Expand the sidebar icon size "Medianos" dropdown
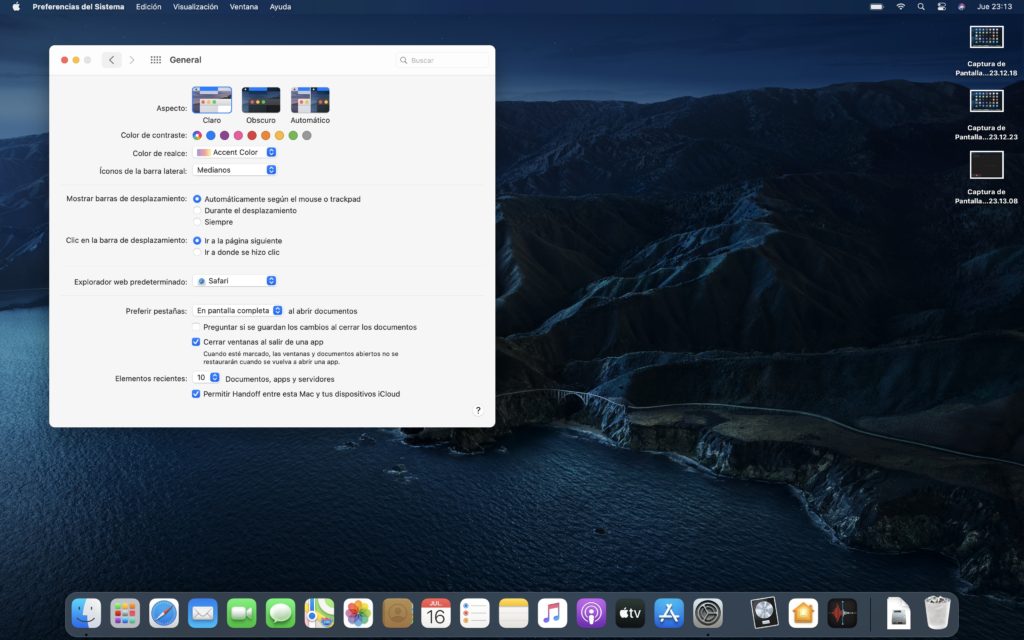The width and height of the screenshot is (1024, 640). coord(236,170)
